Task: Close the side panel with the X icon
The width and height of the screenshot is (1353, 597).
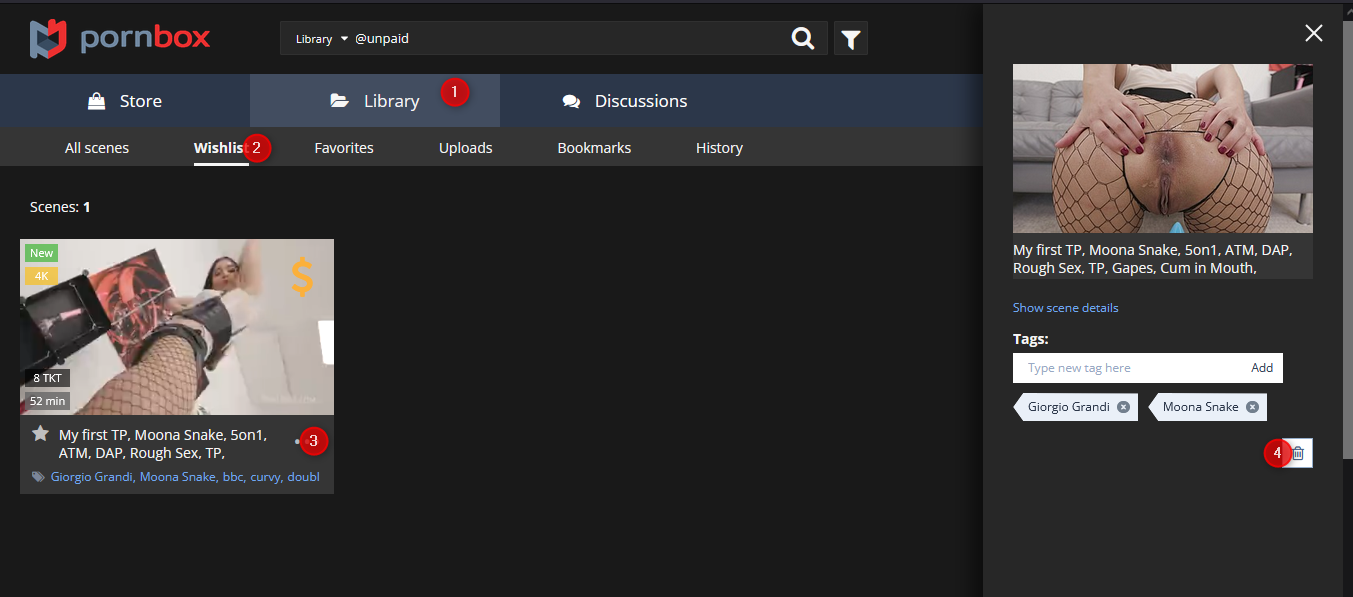Action: (x=1313, y=33)
